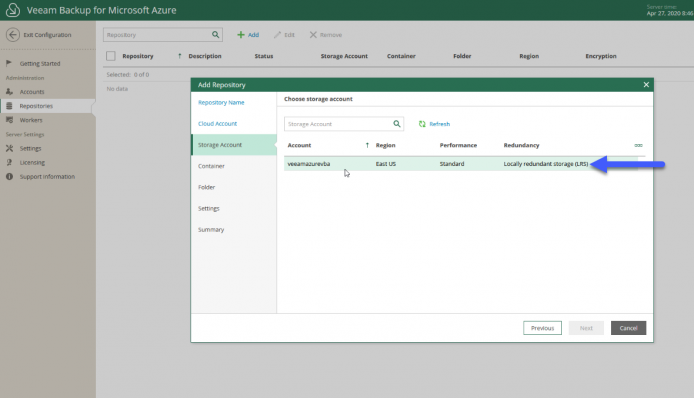
Task: Select the veeamazurevba storage account row
Action: pos(461,164)
